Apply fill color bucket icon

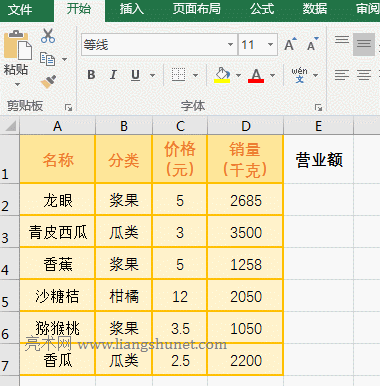pyautogui.click(x=222, y=75)
